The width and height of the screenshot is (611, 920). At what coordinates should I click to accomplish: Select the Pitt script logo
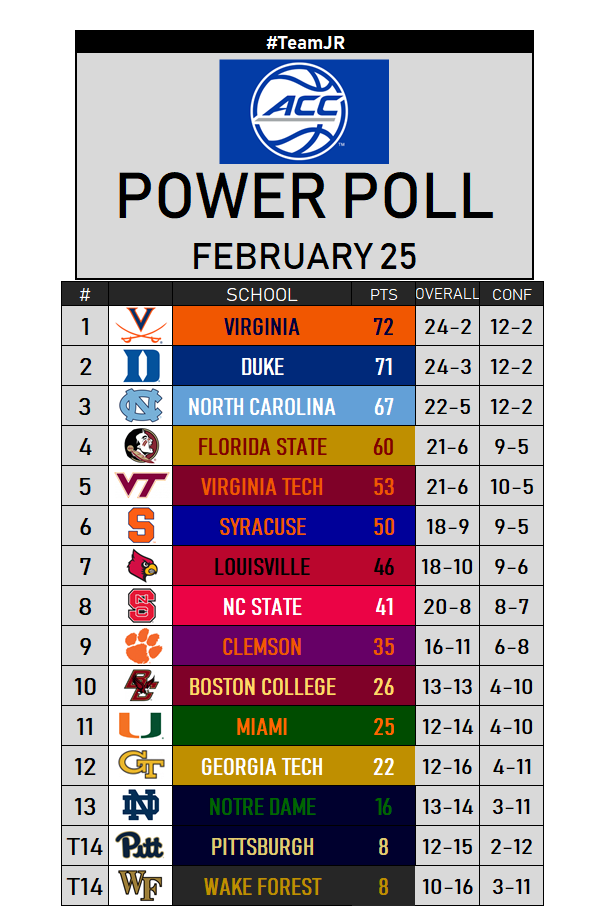click(x=140, y=846)
